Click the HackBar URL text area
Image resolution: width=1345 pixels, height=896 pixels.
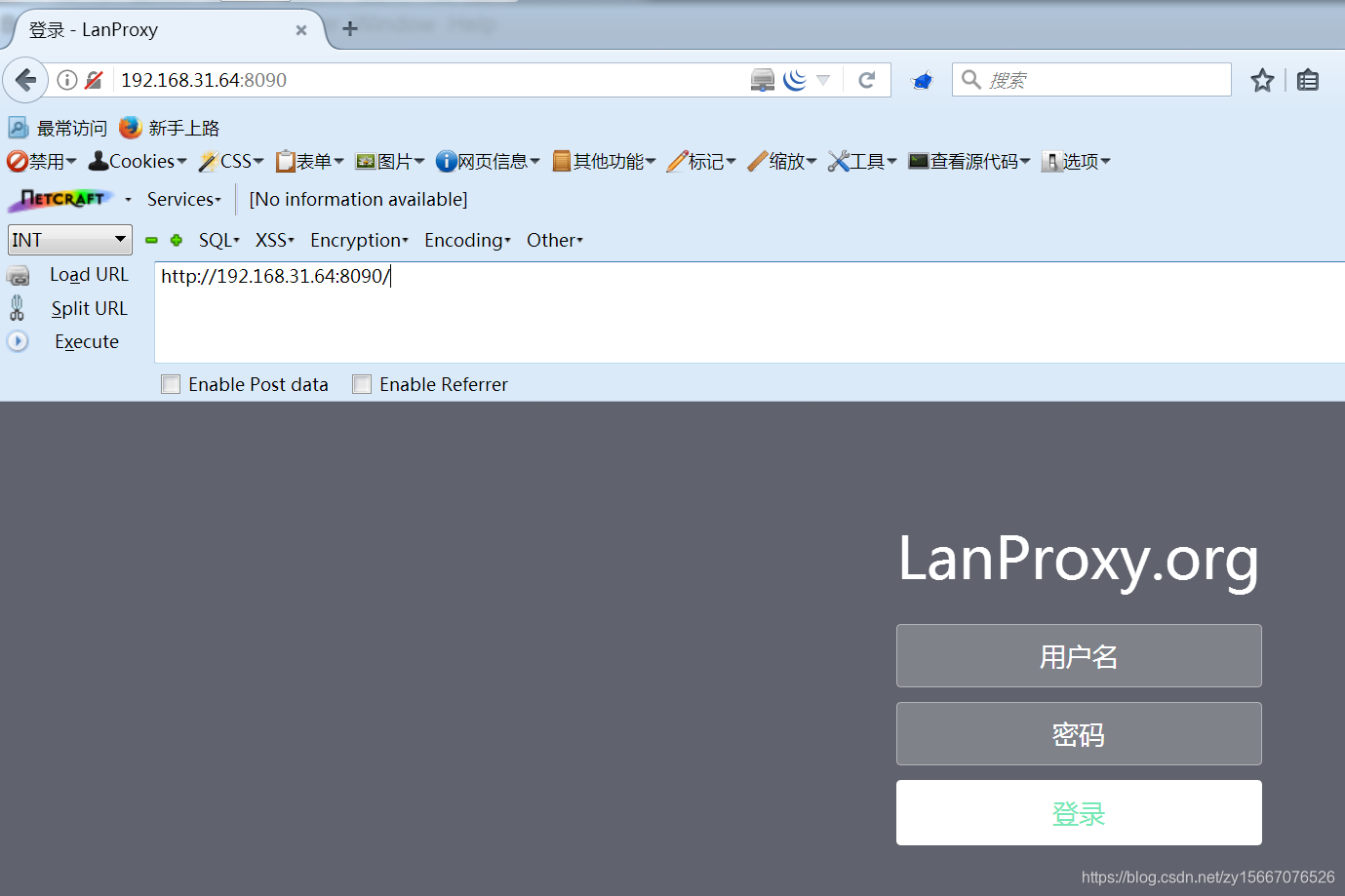[x=749, y=312]
